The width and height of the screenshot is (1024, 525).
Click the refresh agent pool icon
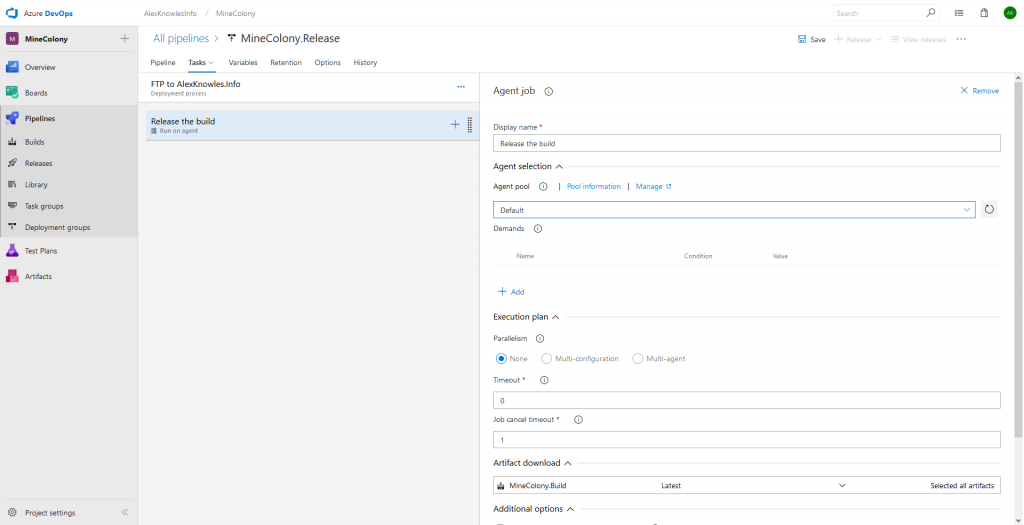989,209
